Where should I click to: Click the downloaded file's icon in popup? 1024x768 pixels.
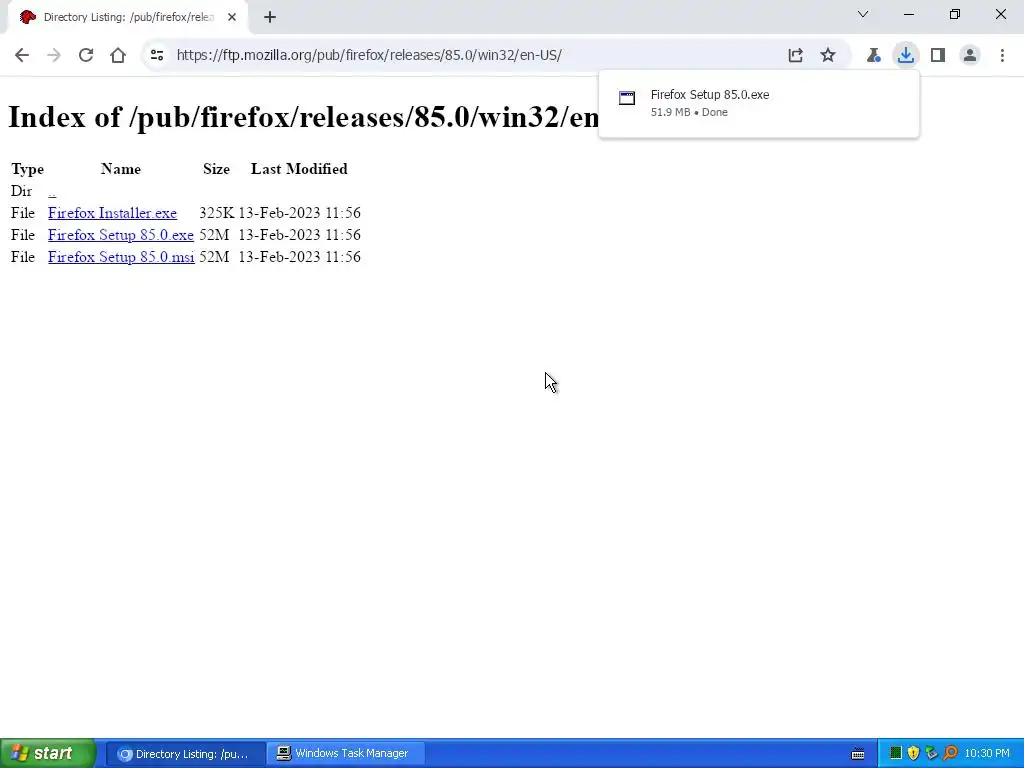(627, 98)
